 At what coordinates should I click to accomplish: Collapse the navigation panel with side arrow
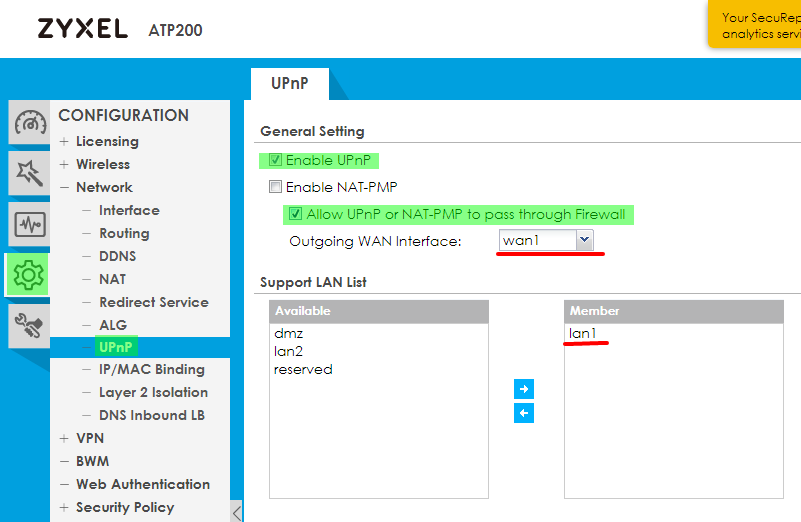coord(237,512)
